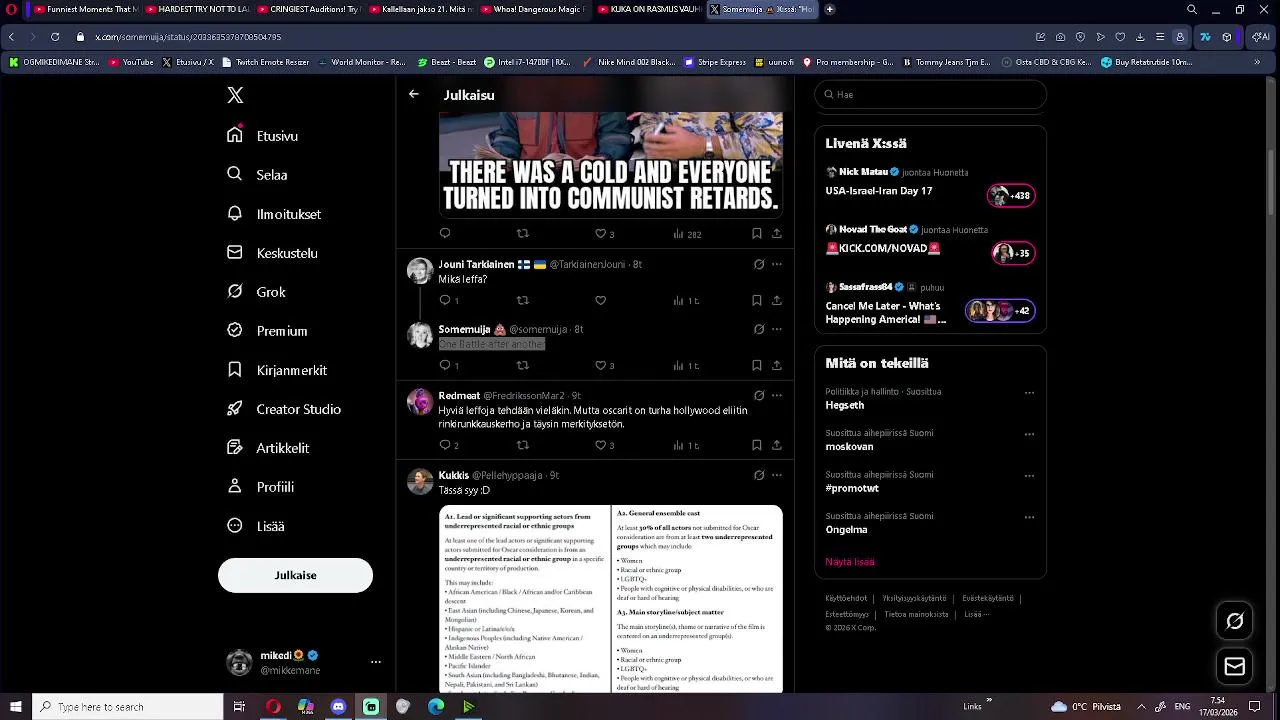Click the Julkaise post button
This screenshot has height=720, width=1280.
(x=295, y=575)
